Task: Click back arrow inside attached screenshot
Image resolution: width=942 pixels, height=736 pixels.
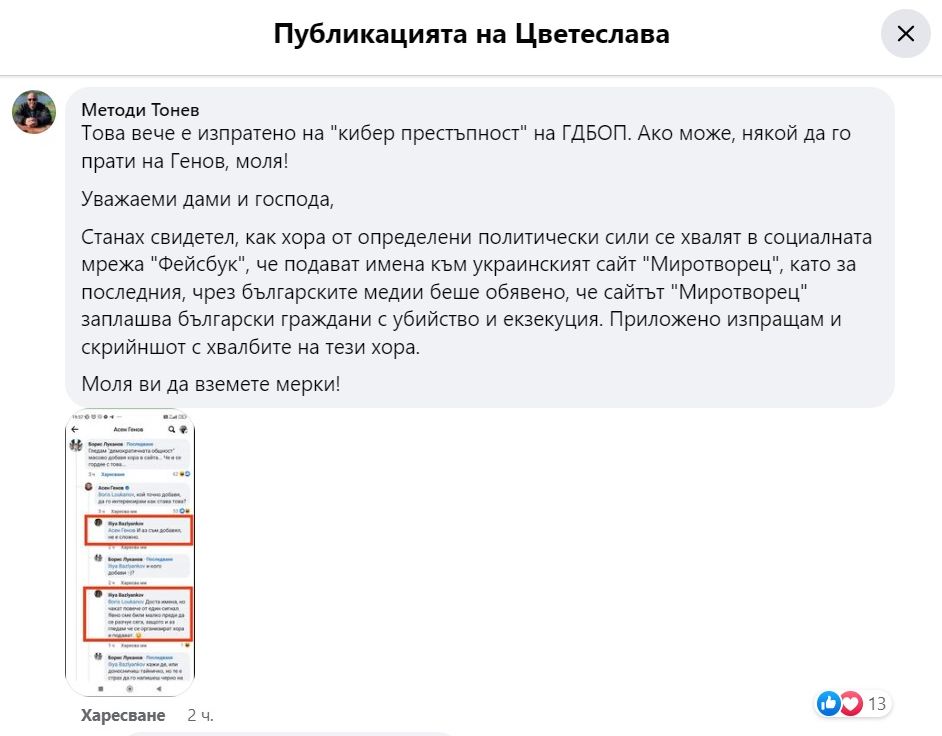Action: [x=75, y=429]
